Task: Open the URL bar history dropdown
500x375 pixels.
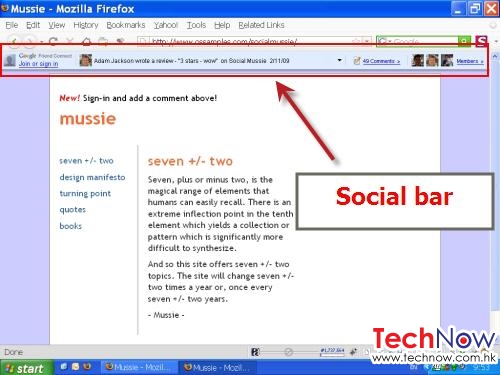Action: pos(367,41)
